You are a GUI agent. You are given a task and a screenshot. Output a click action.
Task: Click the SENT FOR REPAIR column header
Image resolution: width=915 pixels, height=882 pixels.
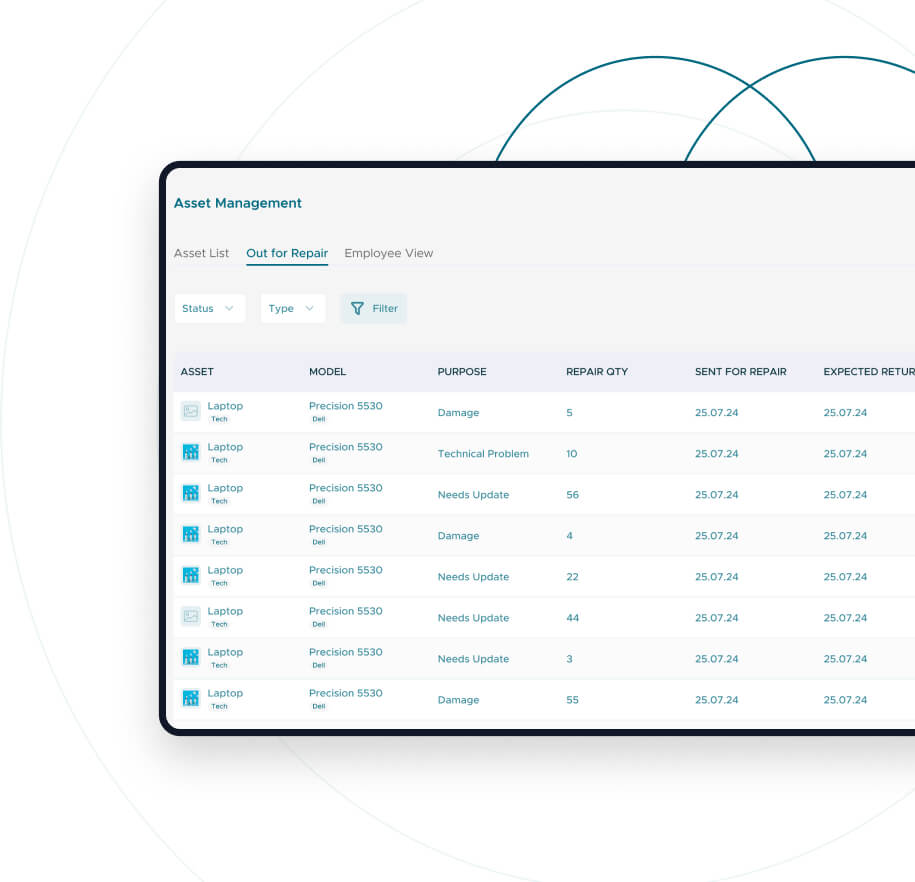tap(740, 371)
